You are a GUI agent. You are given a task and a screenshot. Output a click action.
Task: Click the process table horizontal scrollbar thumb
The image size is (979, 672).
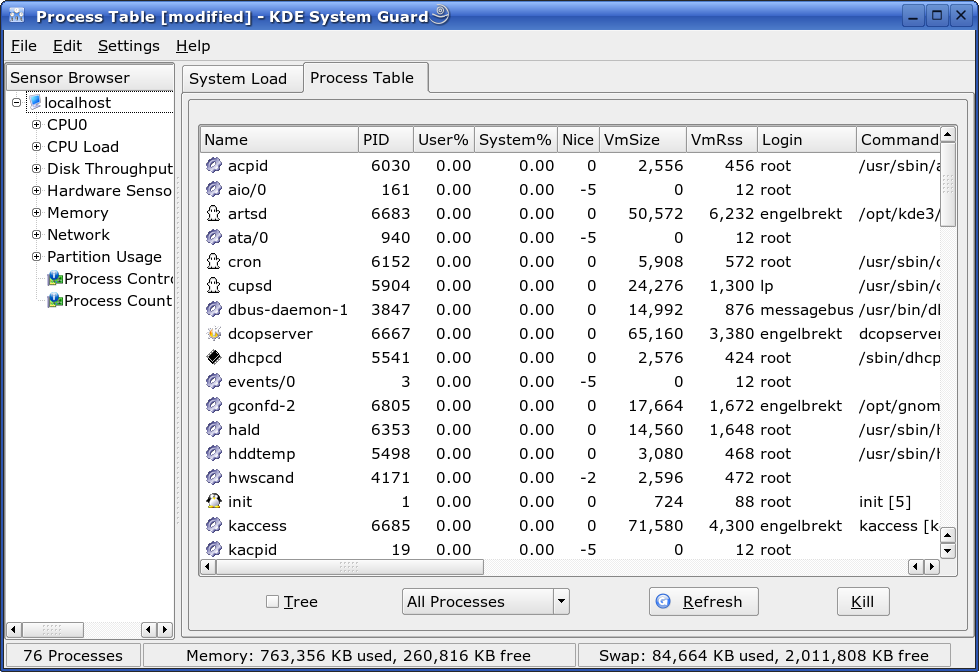[350, 567]
